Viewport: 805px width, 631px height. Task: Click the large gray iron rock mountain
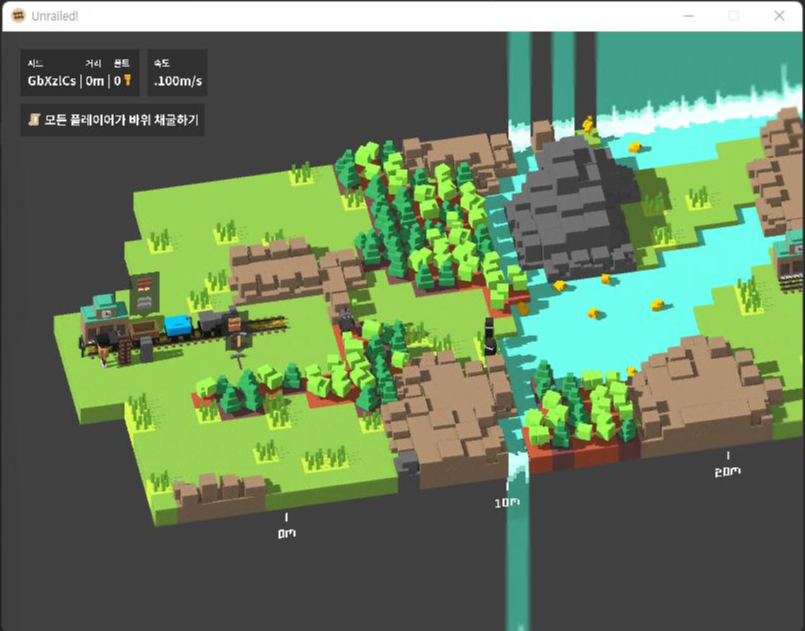(572, 207)
